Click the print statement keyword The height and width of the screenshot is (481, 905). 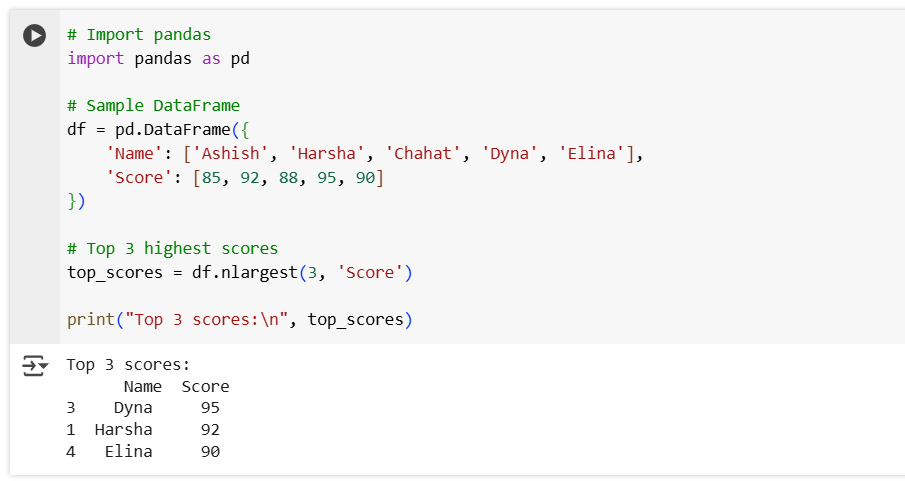click(90, 320)
